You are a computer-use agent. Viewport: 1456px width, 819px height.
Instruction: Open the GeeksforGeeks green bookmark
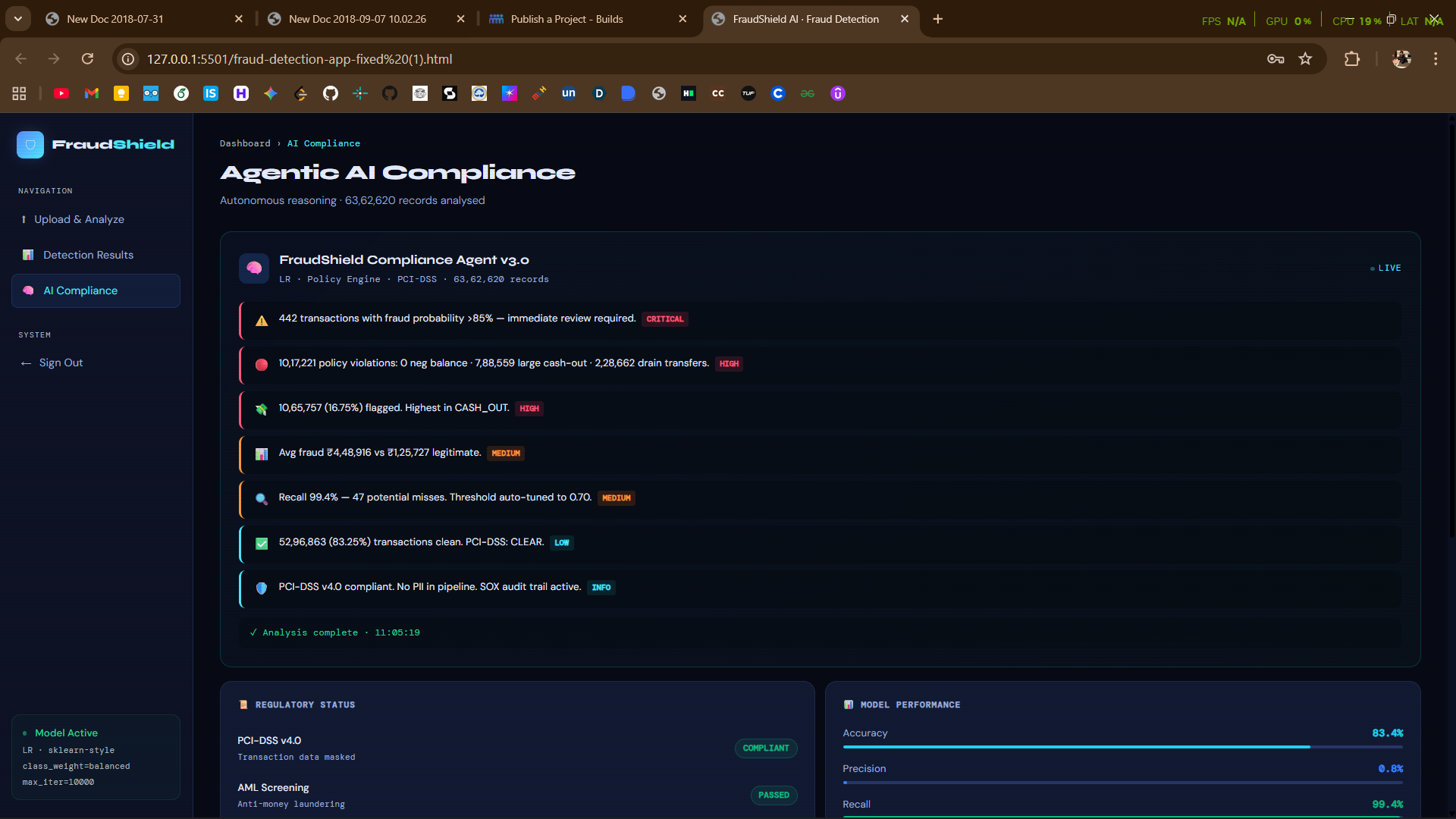[808, 93]
